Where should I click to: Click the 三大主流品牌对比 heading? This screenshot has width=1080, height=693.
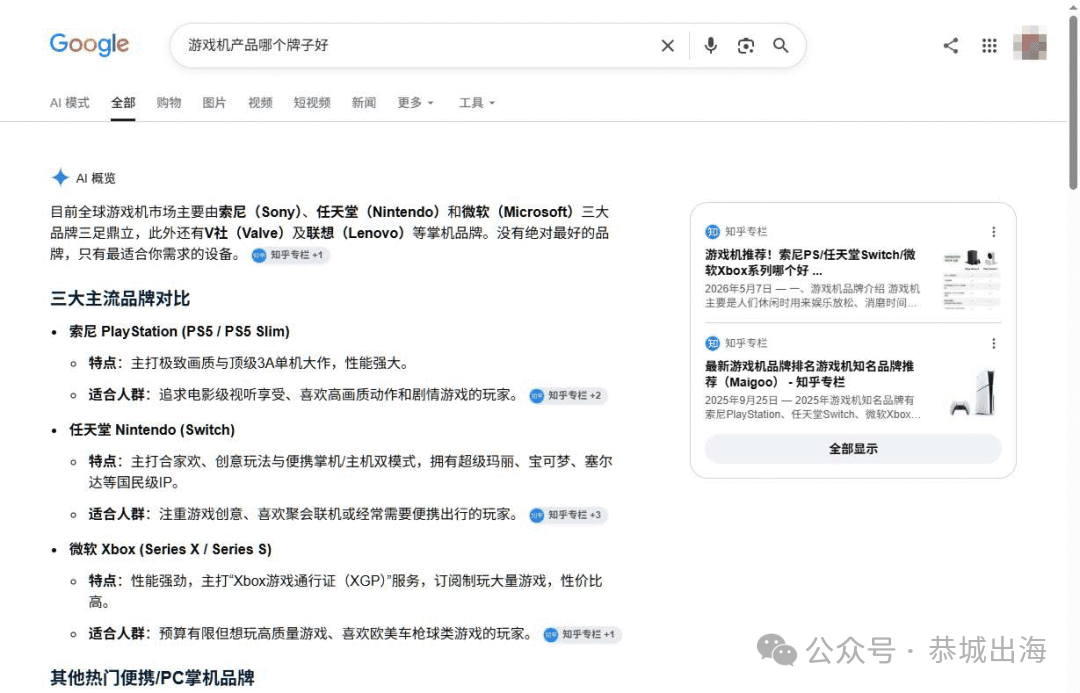[120, 299]
